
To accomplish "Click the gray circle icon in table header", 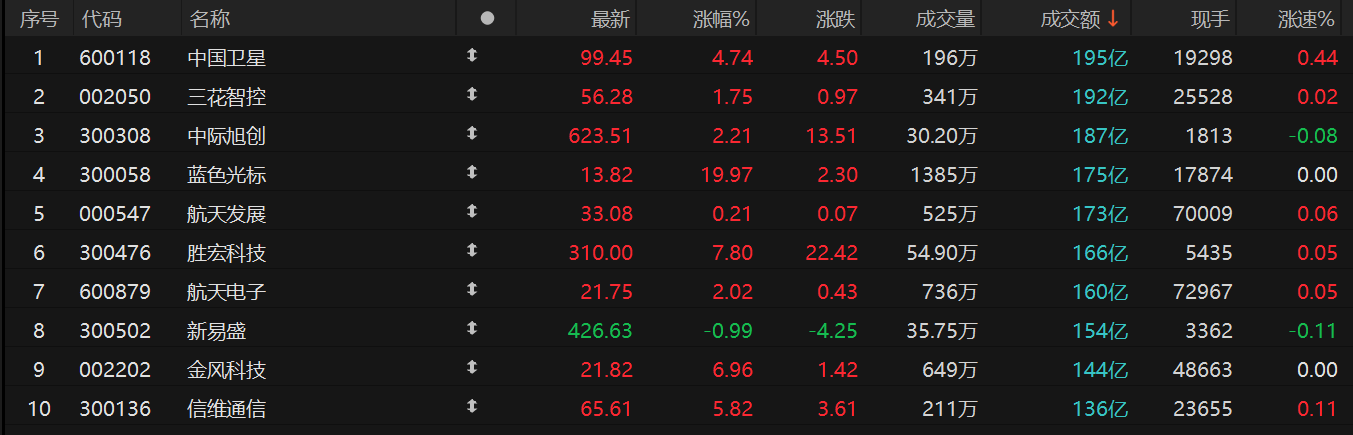I will 487,18.
